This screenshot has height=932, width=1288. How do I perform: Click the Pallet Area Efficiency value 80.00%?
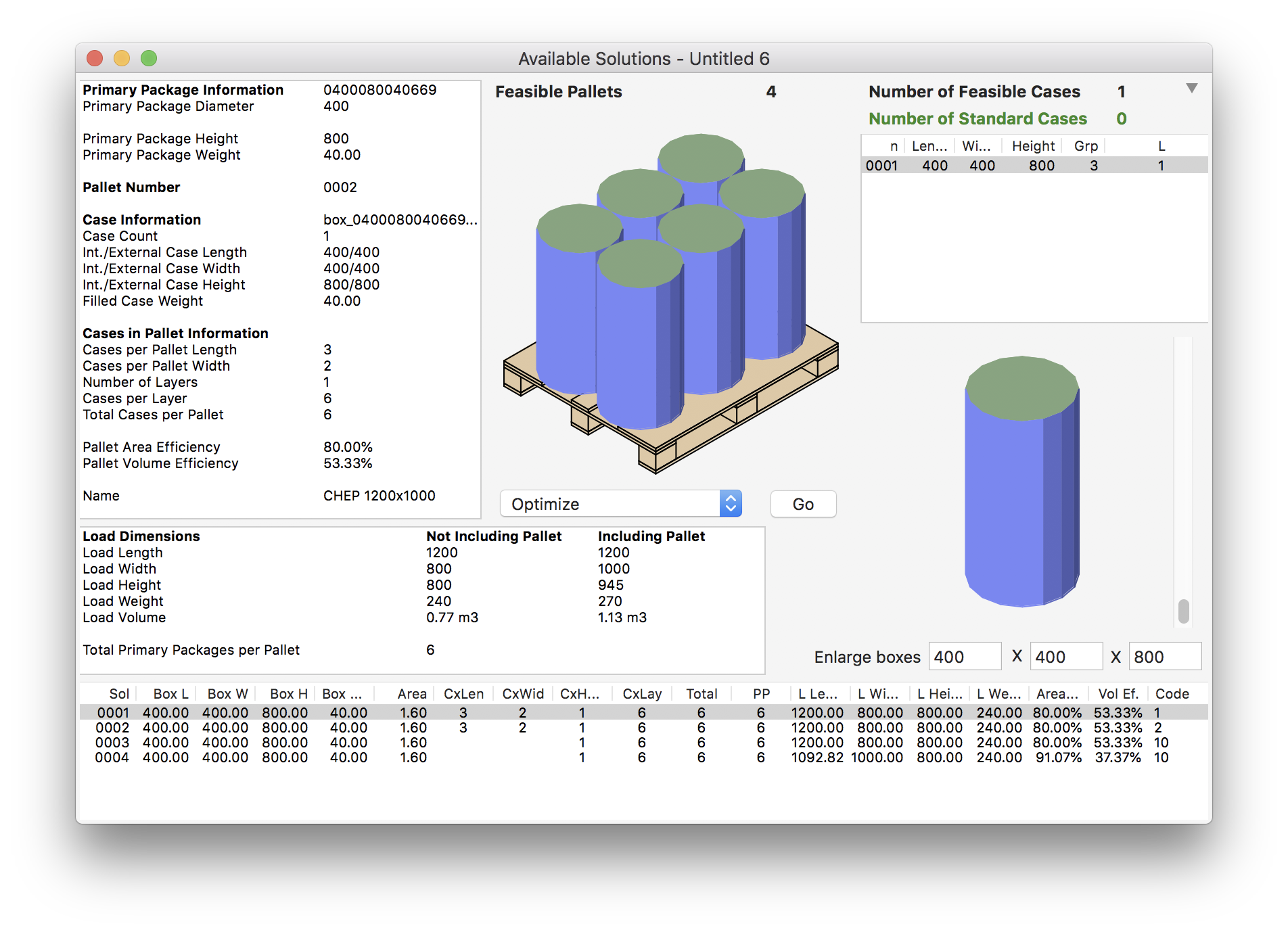(x=348, y=447)
